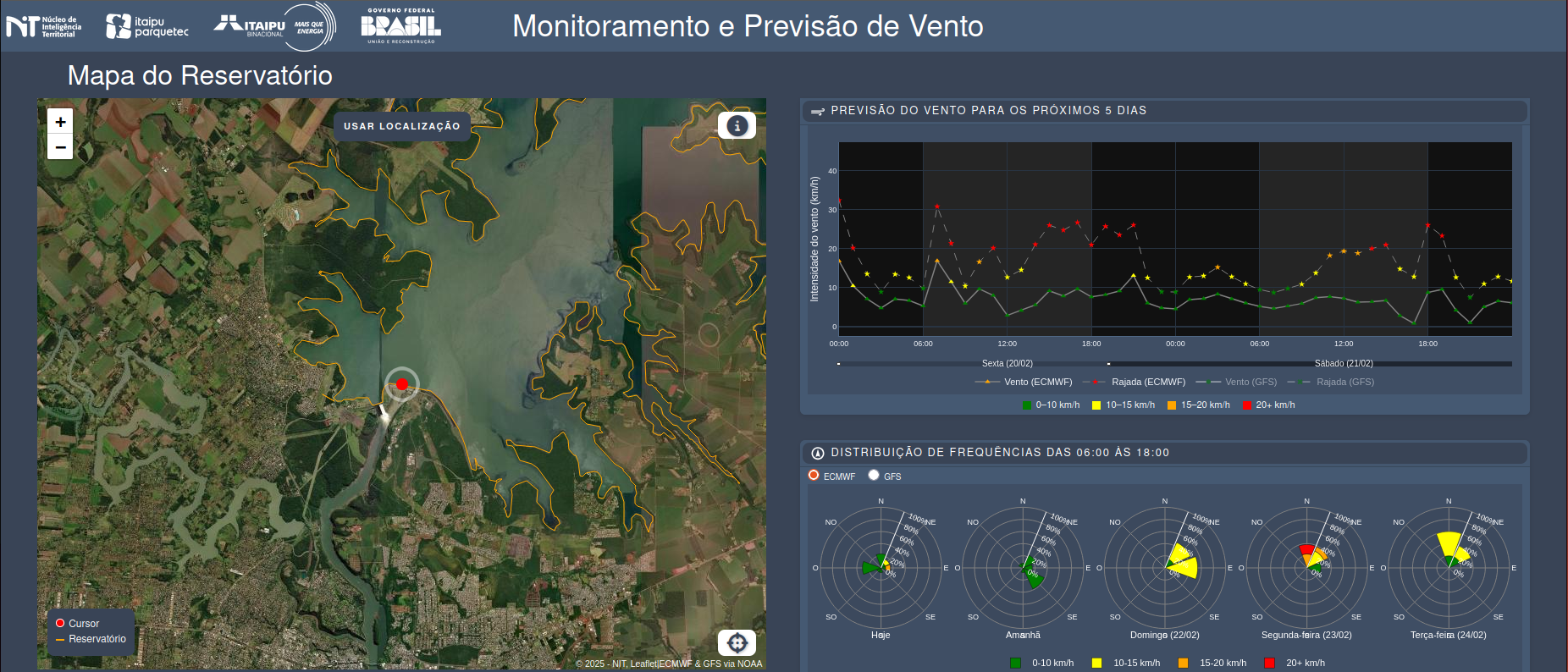Click the recenter crosshair icon on map
This screenshot has height=672, width=1568.
[x=737, y=643]
